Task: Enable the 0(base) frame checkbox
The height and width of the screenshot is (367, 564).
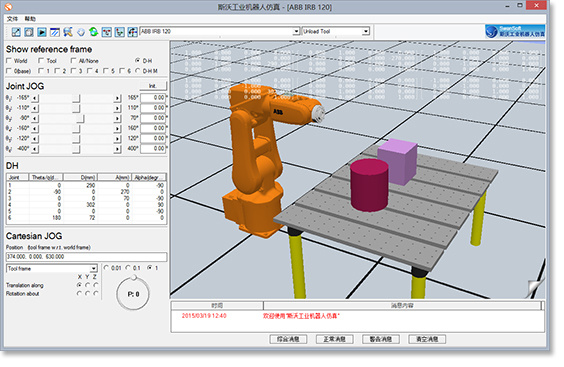Action: pyautogui.click(x=9, y=71)
